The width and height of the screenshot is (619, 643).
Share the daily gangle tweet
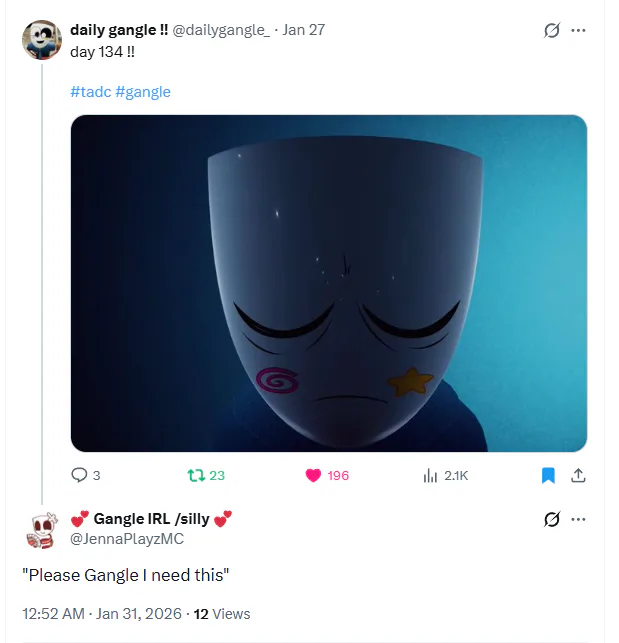pyautogui.click(x=578, y=475)
